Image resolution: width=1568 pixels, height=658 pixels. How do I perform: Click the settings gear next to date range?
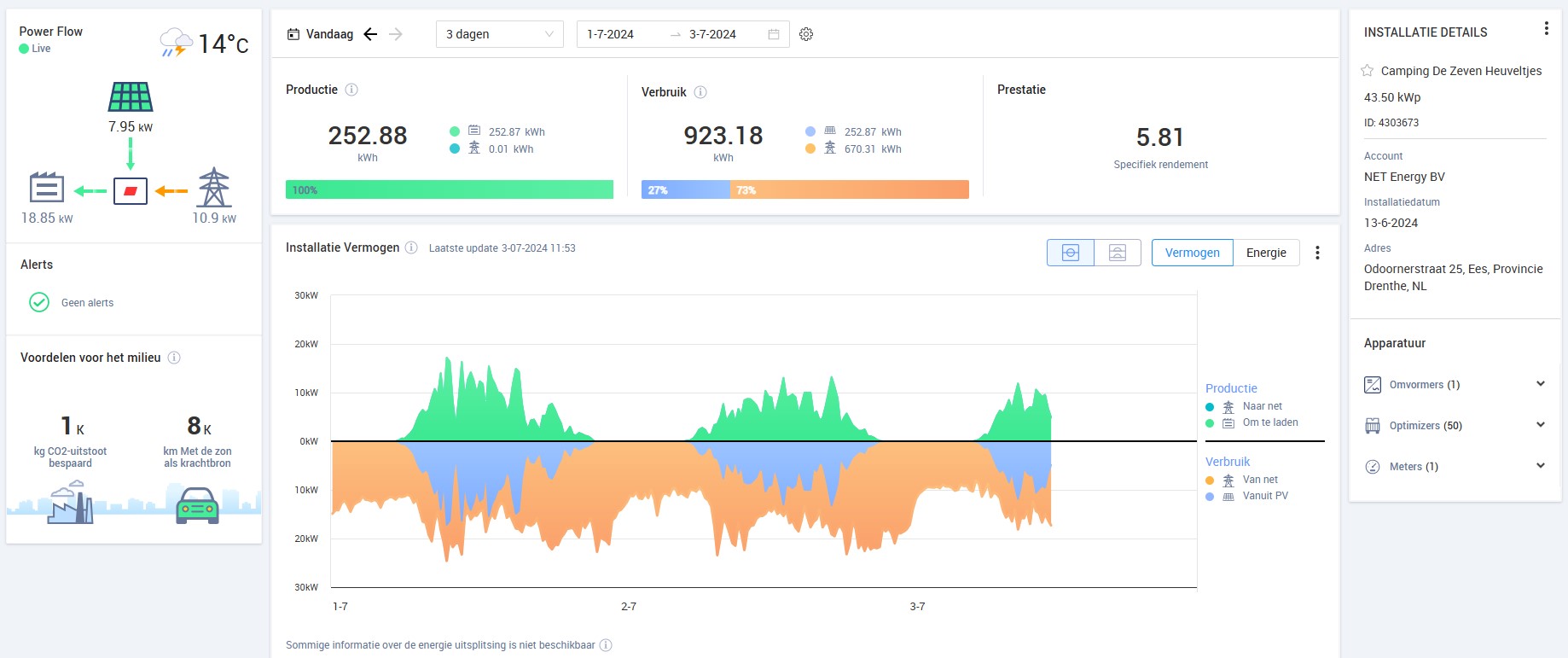coord(806,34)
